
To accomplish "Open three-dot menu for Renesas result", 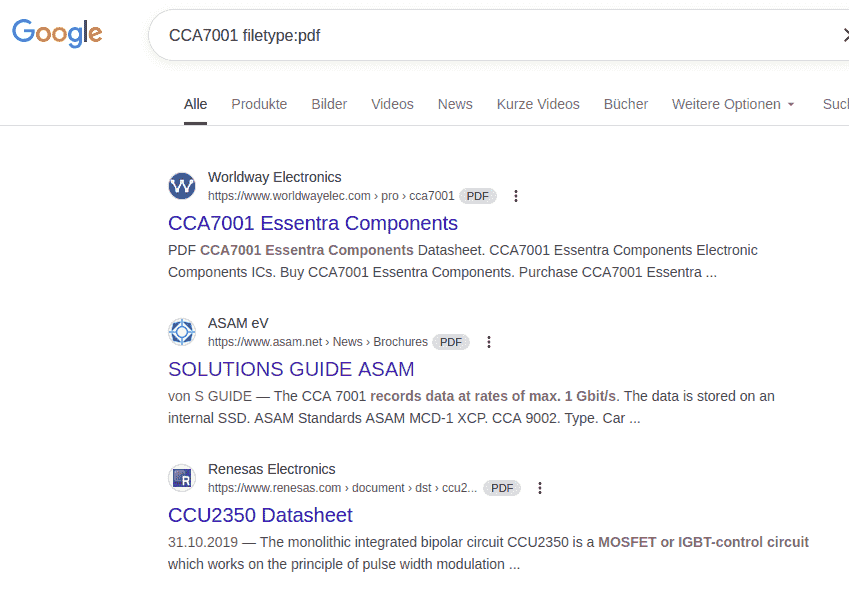I will [x=540, y=488].
